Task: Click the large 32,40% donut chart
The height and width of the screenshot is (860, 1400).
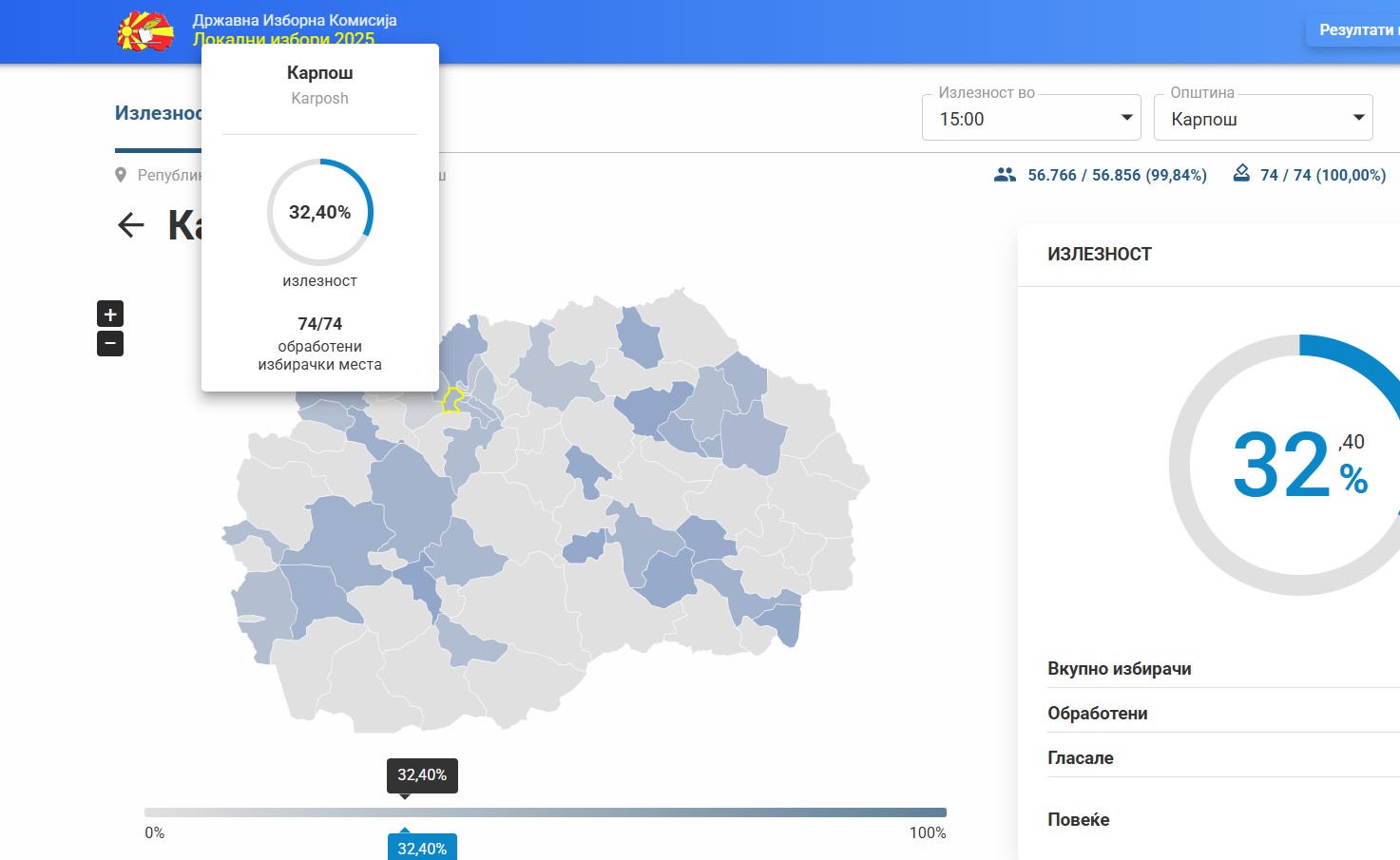Action: 1299,465
